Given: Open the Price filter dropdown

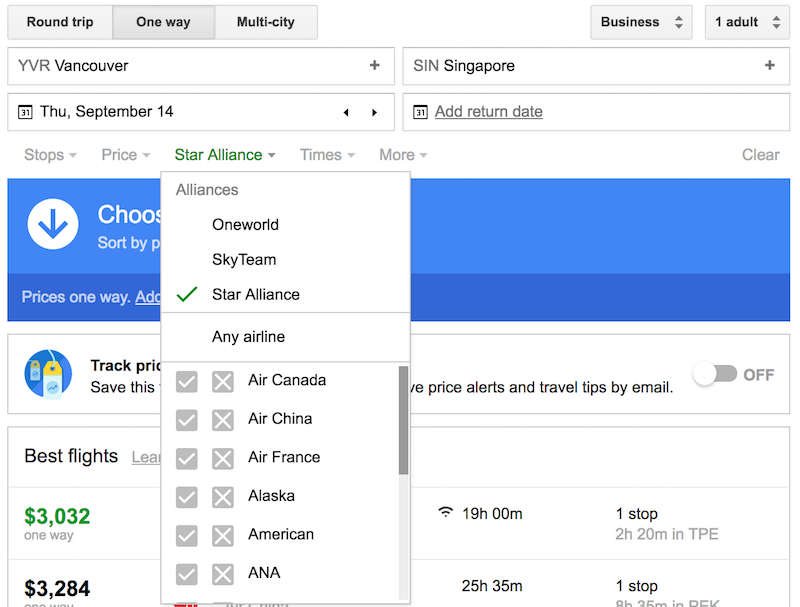Looking at the screenshot, I should click(126, 155).
